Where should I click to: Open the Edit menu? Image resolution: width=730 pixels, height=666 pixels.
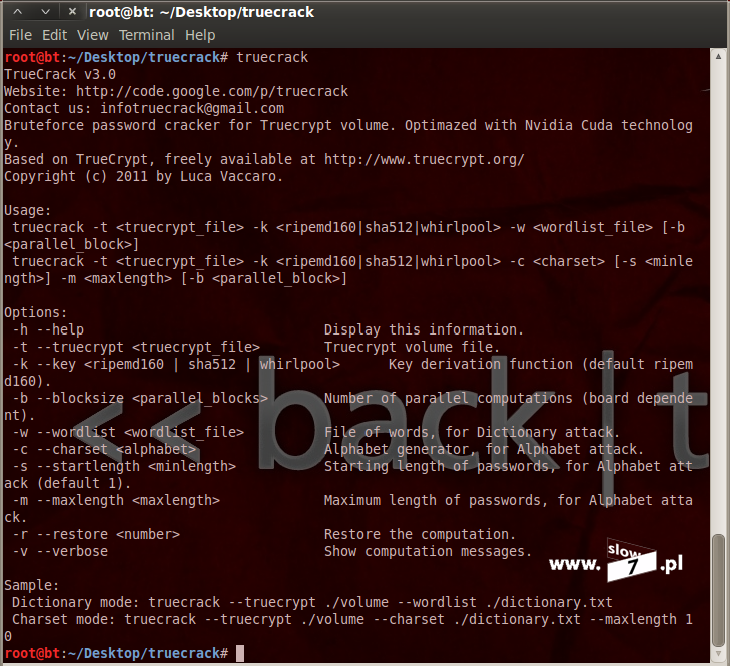54,35
